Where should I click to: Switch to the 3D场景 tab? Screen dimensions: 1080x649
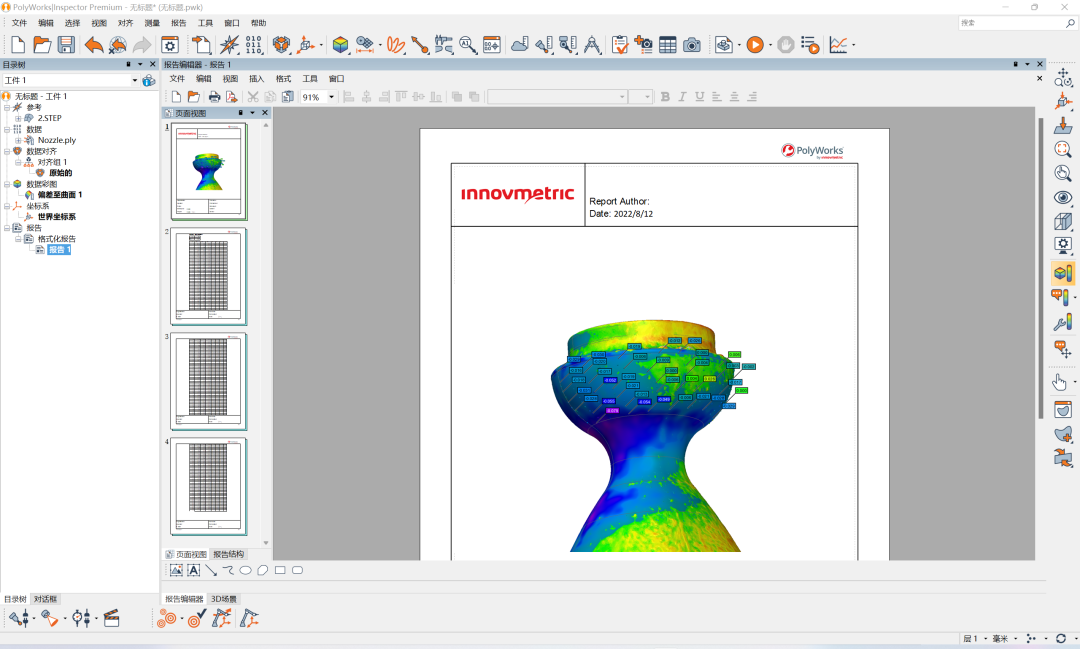[x=224, y=599]
